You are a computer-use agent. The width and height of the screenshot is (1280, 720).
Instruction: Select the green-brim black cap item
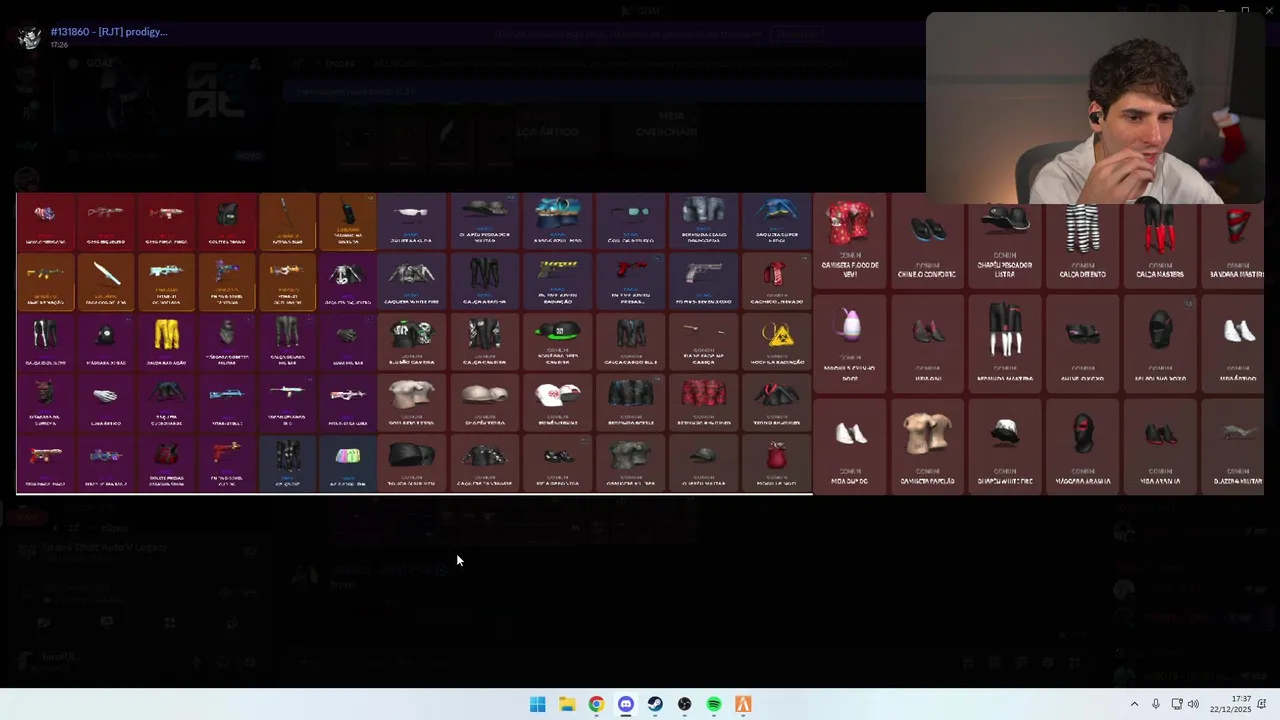point(557,342)
